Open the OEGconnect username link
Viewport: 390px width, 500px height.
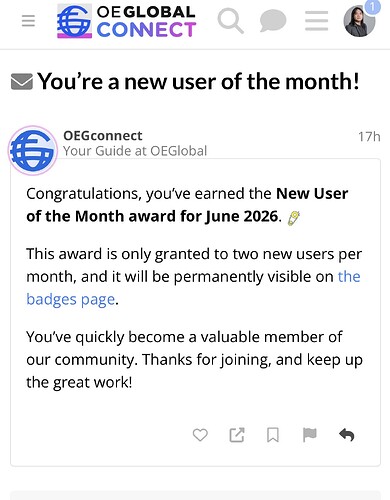[103, 136]
